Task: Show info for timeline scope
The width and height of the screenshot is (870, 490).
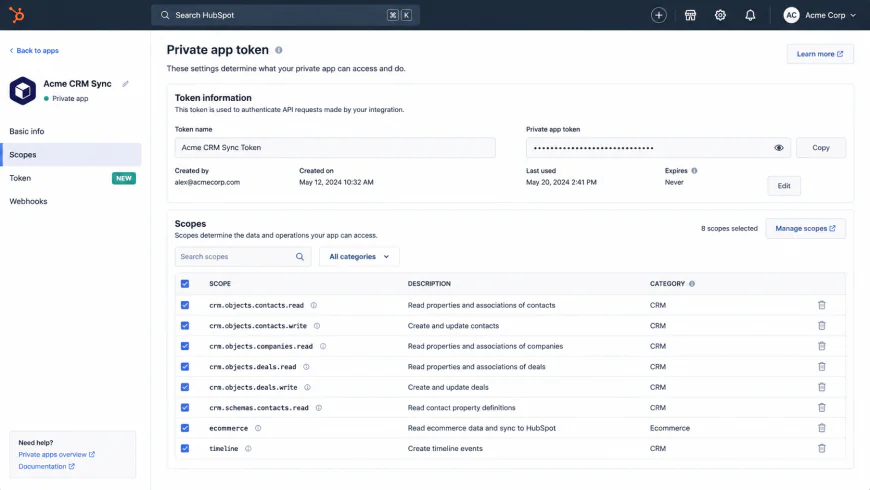Action: [x=248, y=448]
